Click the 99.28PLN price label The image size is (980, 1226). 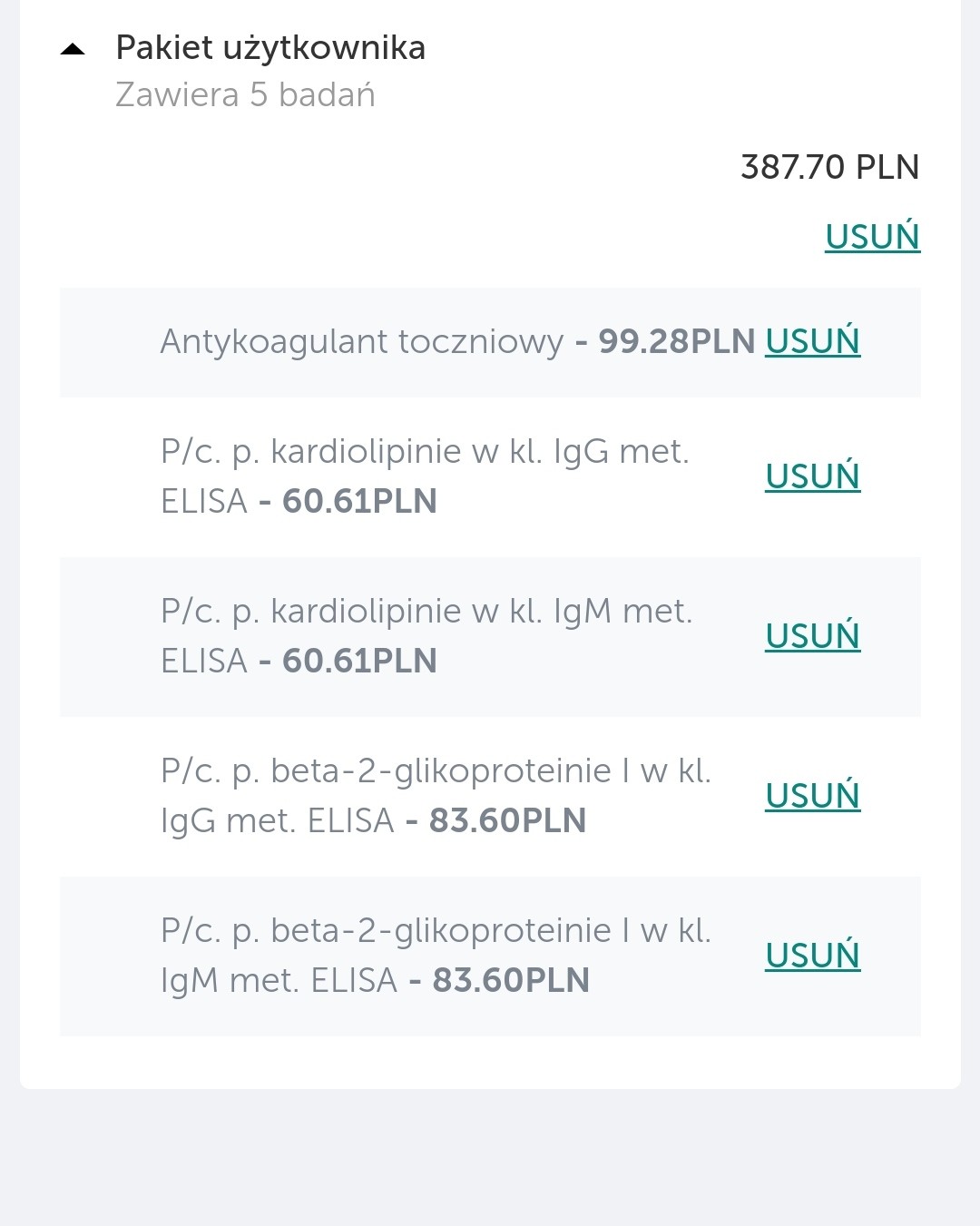coord(676,342)
